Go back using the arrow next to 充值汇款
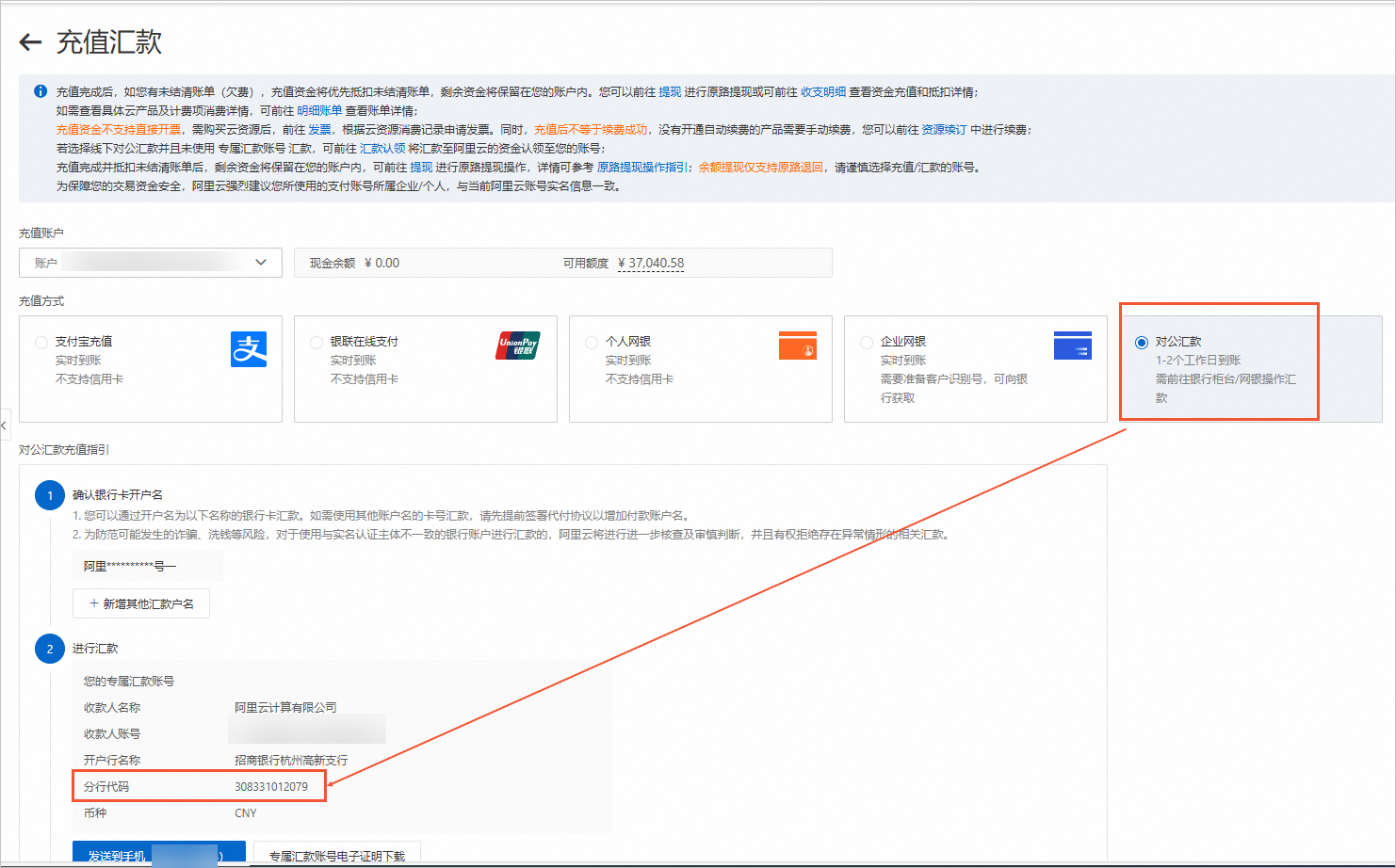This screenshot has height=868, width=1396. pyautogui.click(x=30, y=41)
